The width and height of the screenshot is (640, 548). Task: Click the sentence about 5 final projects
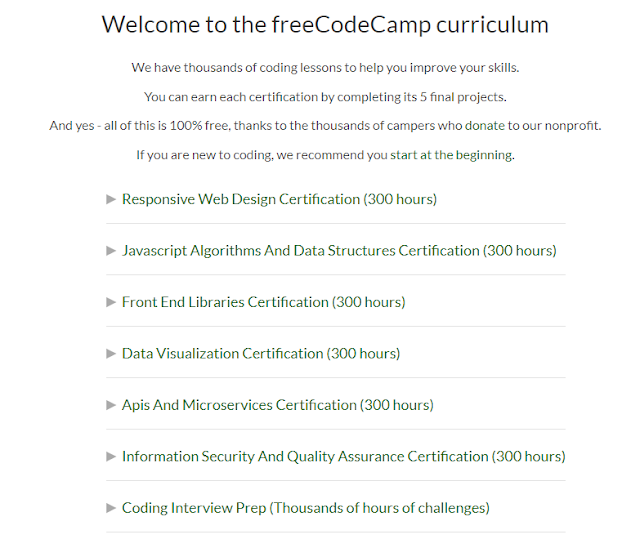[x=325, y=97]
